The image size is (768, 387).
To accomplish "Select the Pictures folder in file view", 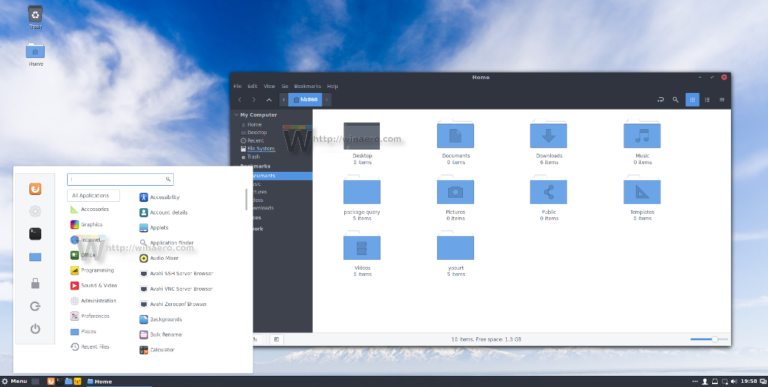I will click(x=455, y=197).
